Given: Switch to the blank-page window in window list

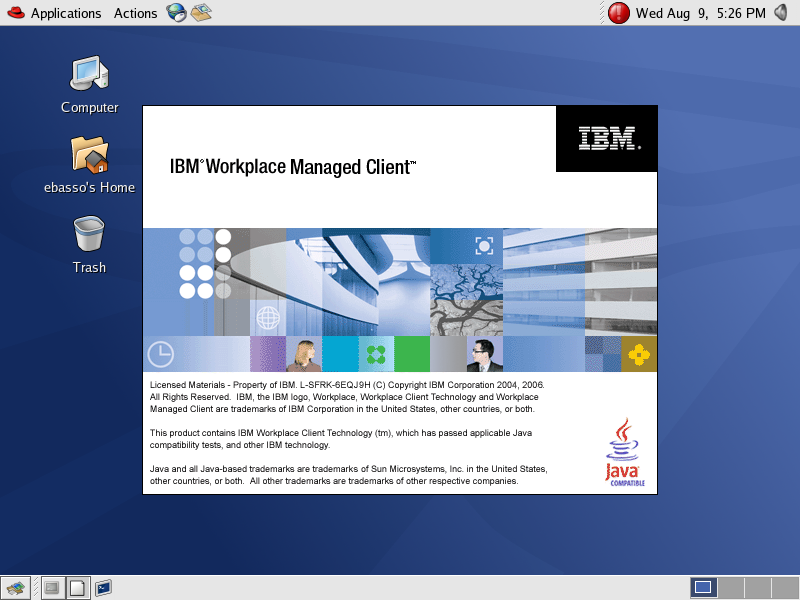Looking at the screenshot, I should tap(78, 588).
